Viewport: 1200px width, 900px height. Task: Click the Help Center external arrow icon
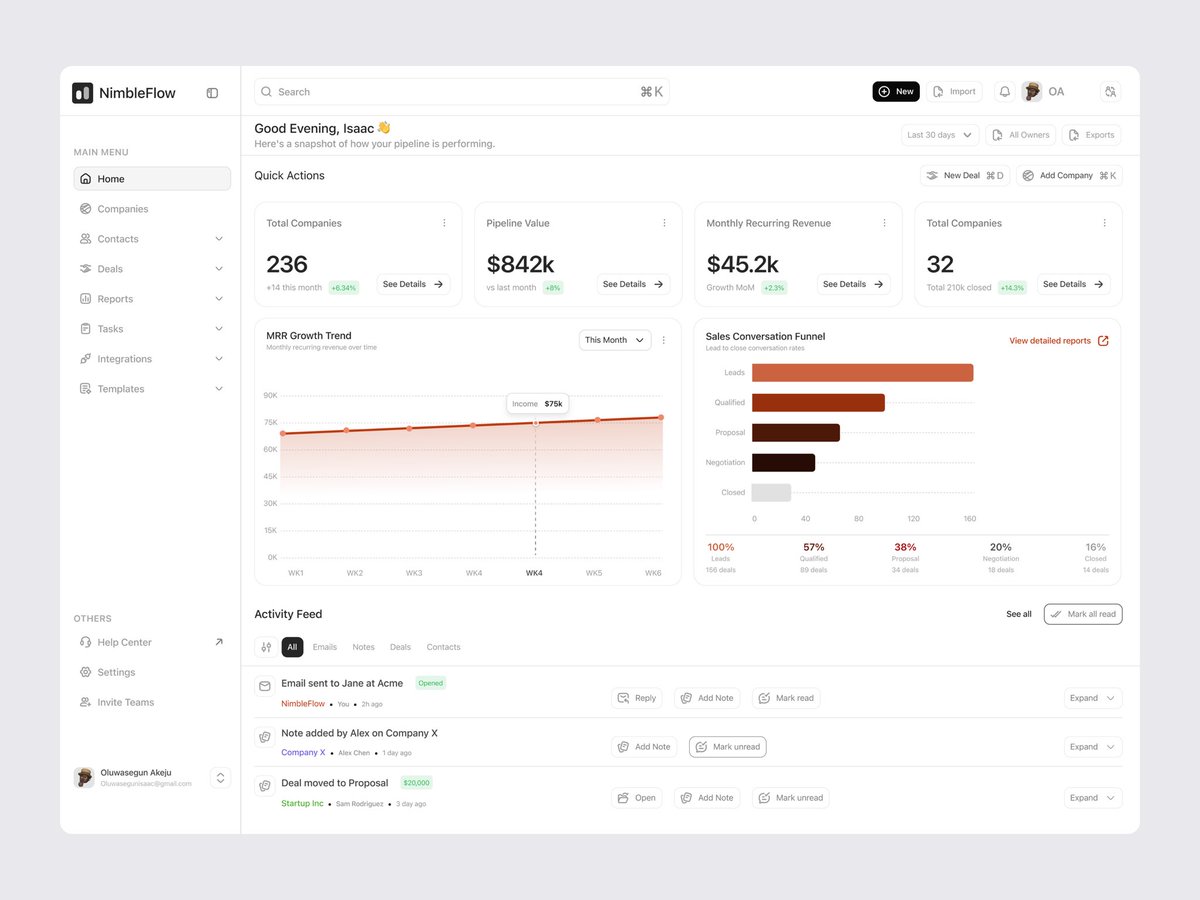[x=219, y=642]
